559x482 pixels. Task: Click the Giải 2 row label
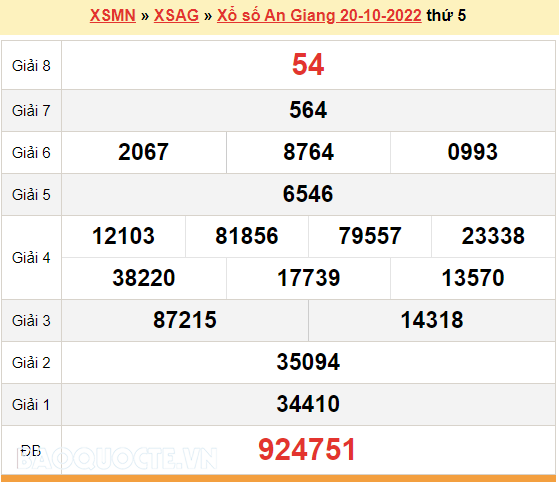coord(31,363)
